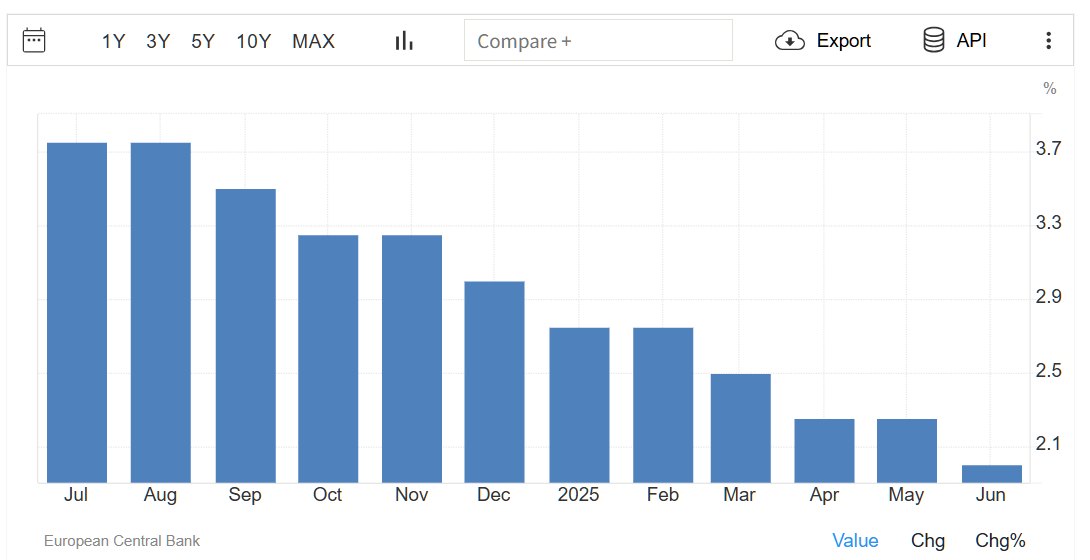
Task: Click the Feb bar in chart
Action: coord(663,405)
